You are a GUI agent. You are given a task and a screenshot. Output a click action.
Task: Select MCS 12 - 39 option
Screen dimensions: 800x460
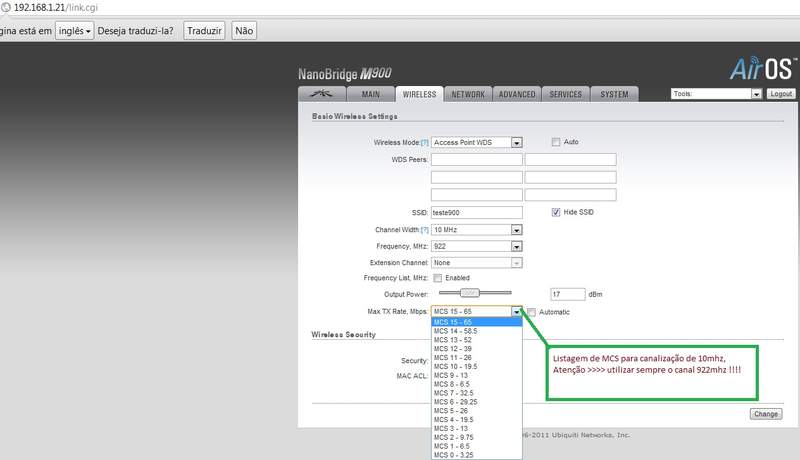477,349
